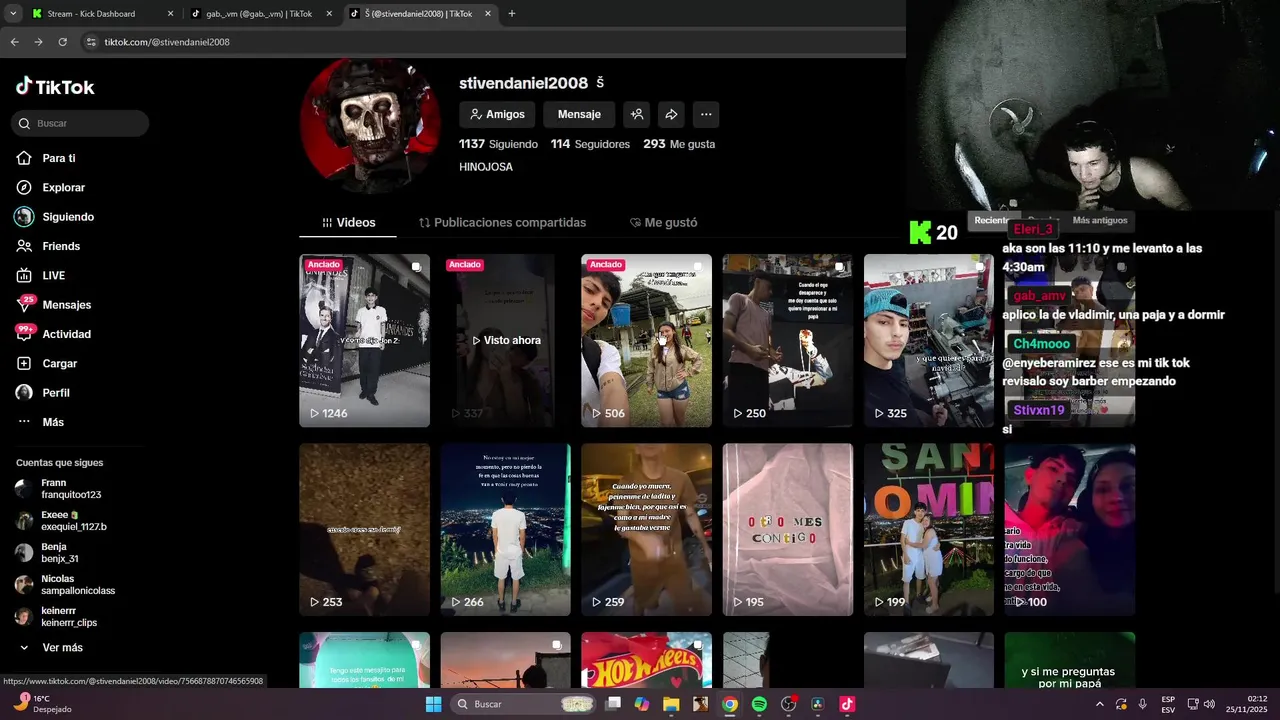Viewport: 1280px width, 720px height.
Task: Open the video with 250 views
Action: click(787, 340)
